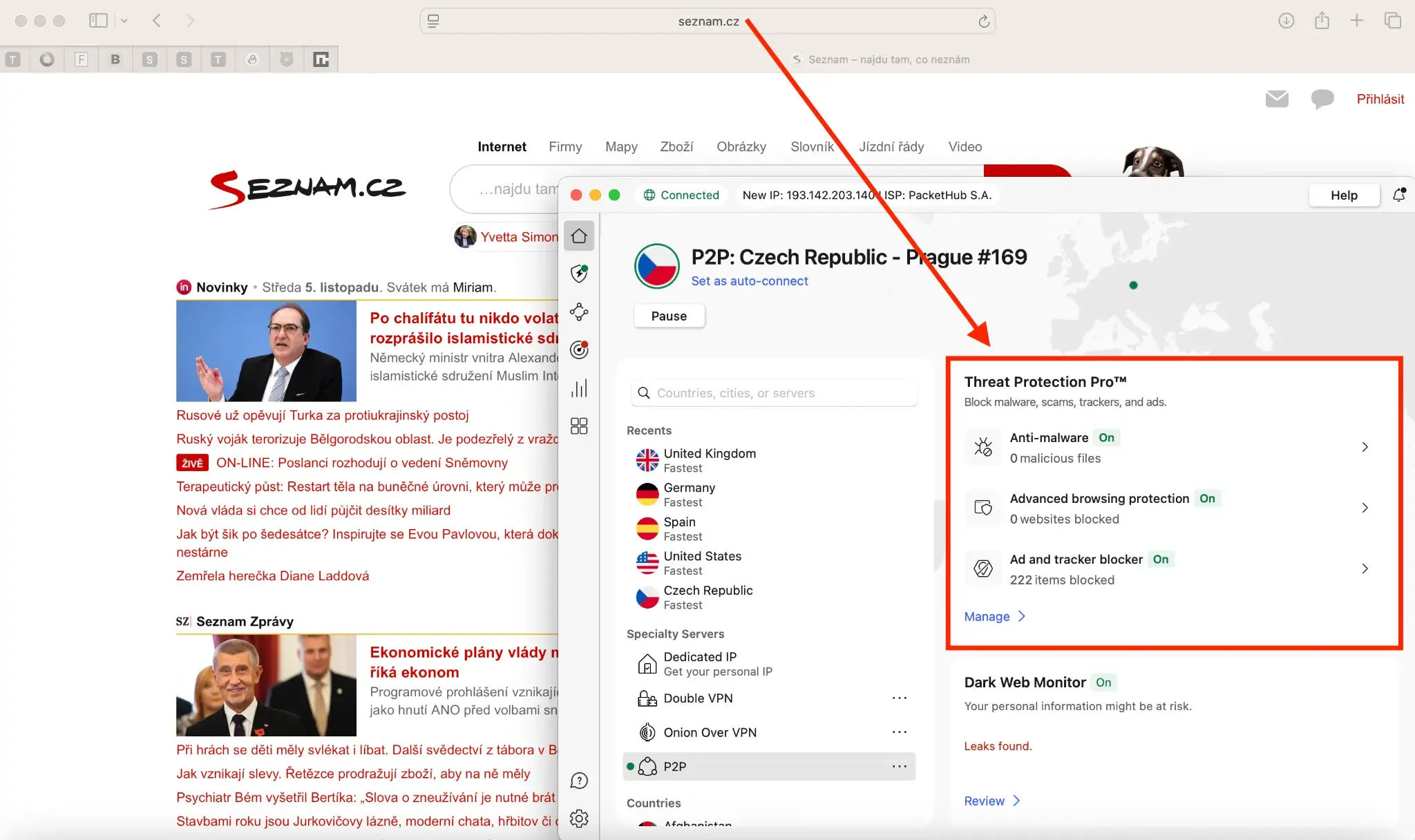Open P2P server options ellipsis
1415x840 pixels.
900,766
